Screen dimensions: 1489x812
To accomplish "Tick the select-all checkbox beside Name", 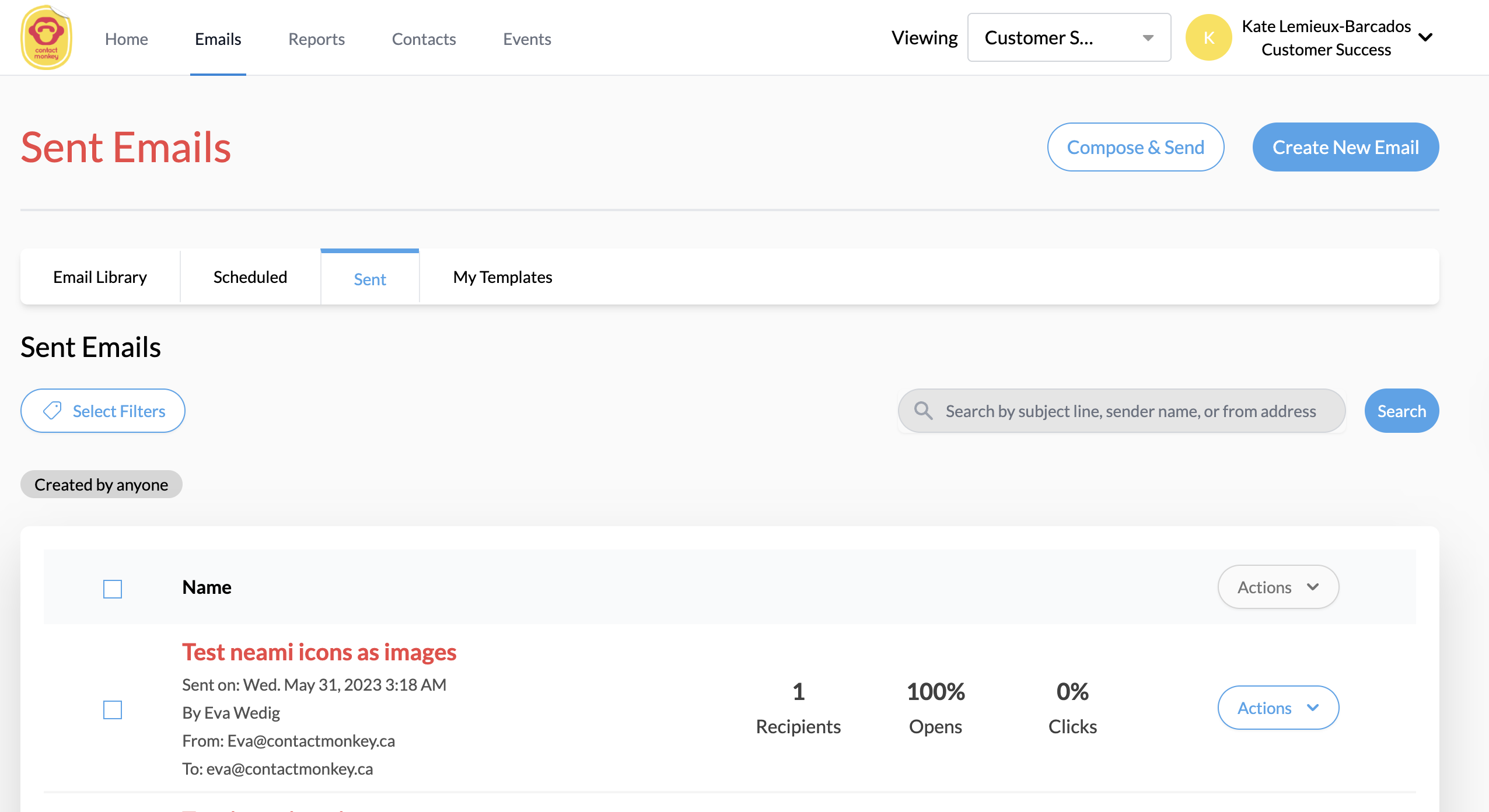I will (x=113, y=589).
